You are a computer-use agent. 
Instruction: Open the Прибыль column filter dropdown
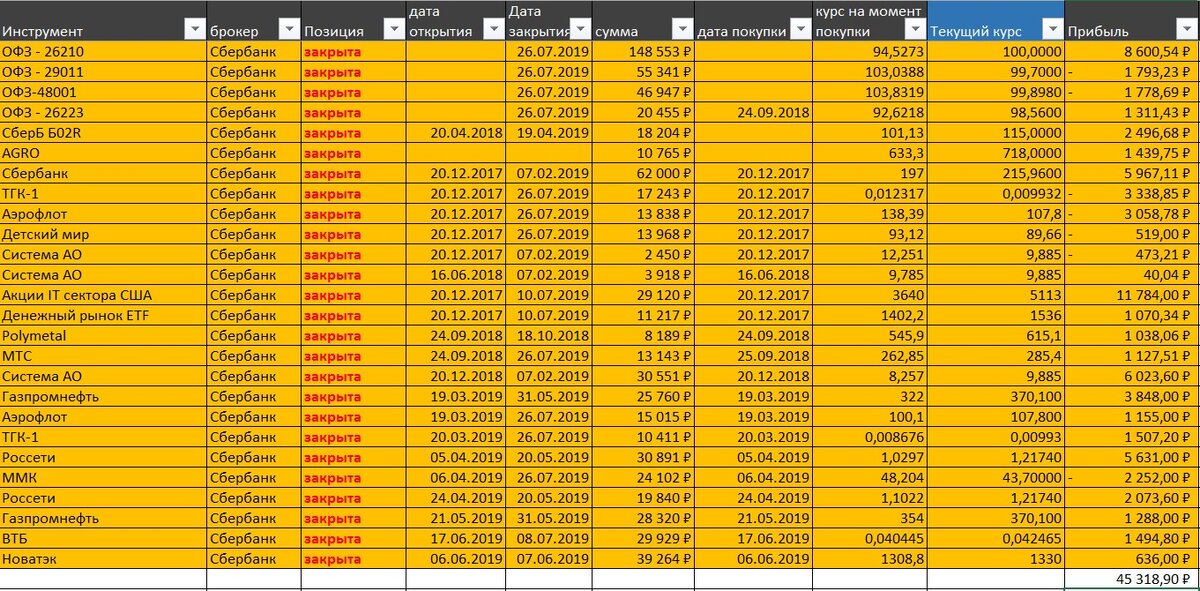click(x=1186, y=30)
